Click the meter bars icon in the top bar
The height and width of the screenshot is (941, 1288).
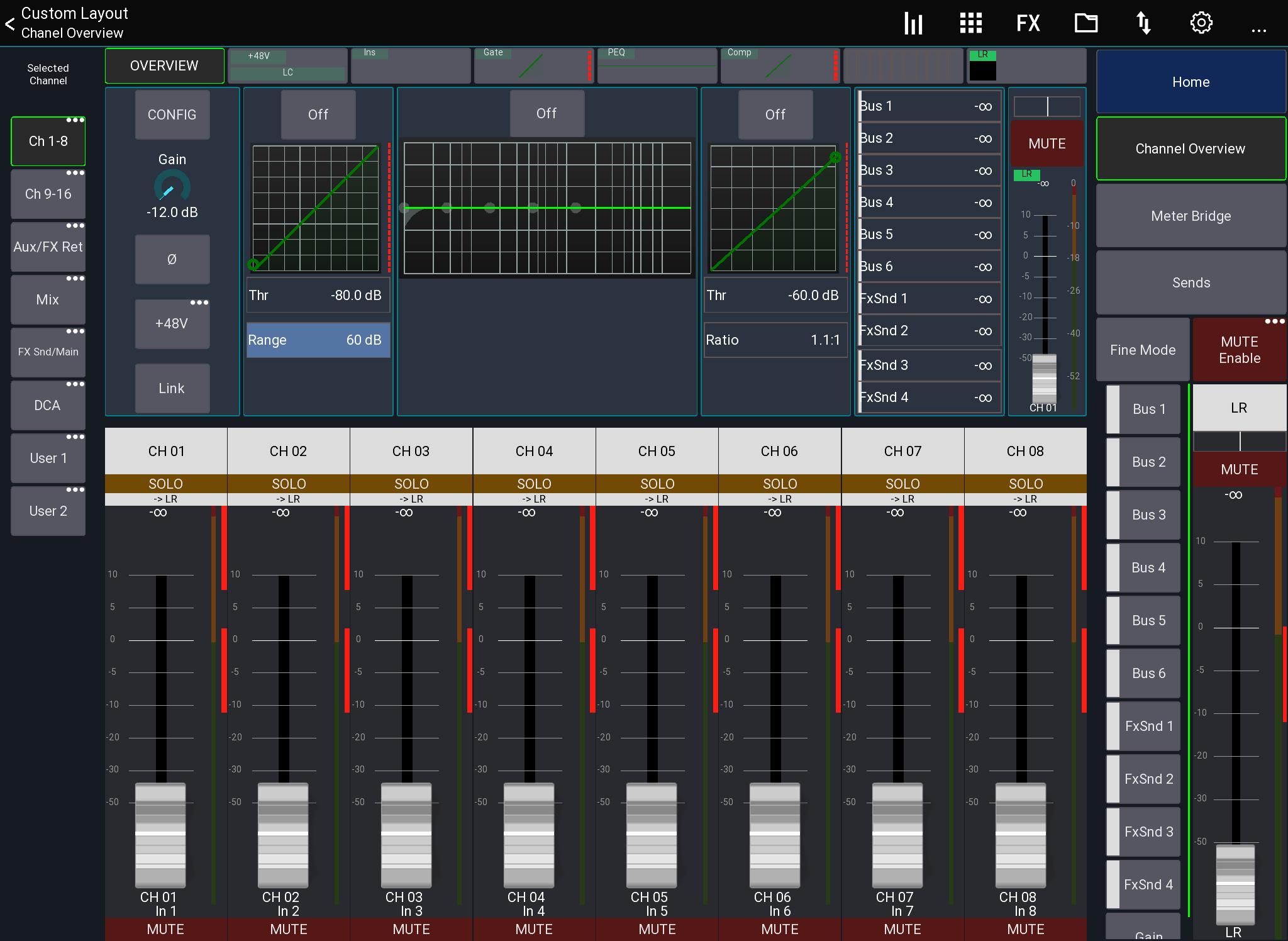tap(913, 23)
